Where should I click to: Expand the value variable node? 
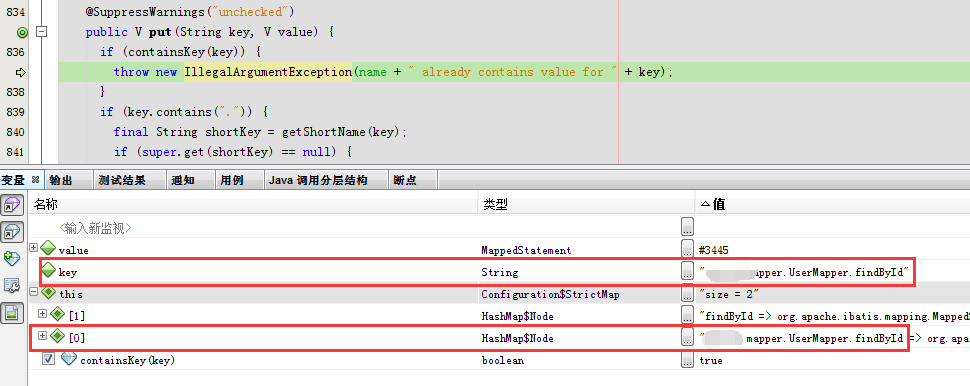click(x=33, y=247)
